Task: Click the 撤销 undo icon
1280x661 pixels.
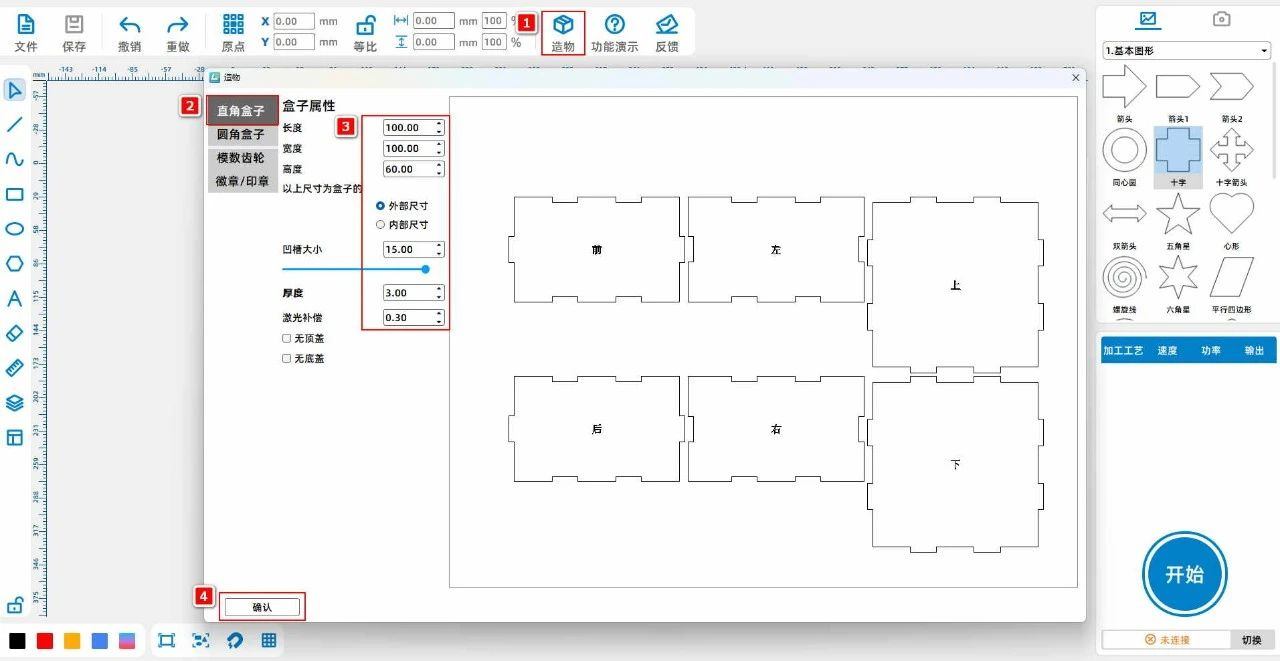Action: [129, 25]
